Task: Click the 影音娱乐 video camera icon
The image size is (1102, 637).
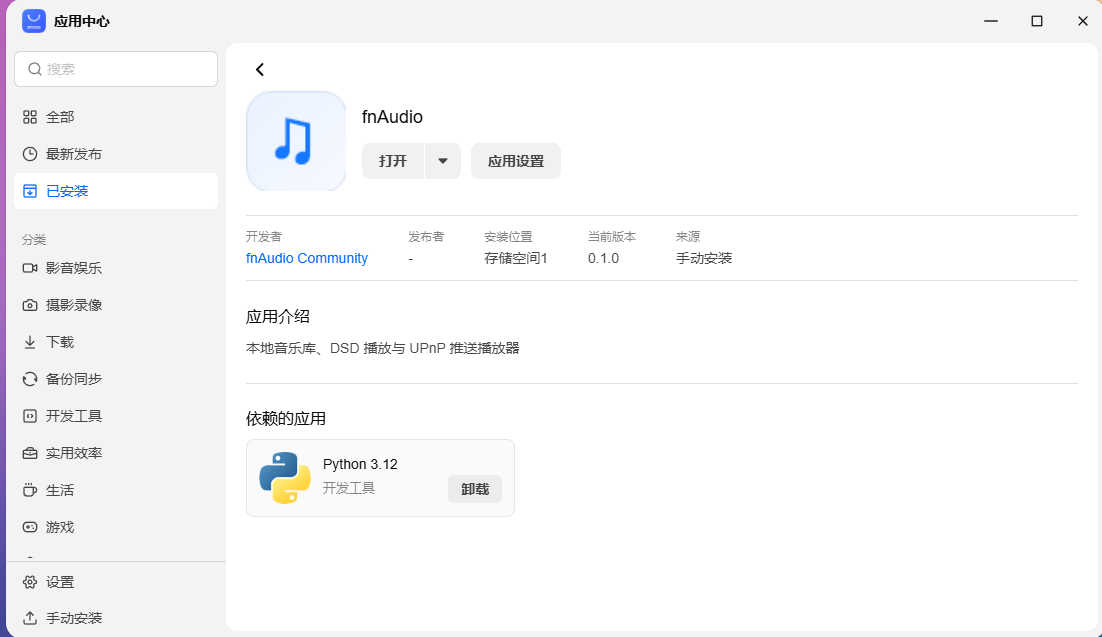Action: (x=30, y=268)
